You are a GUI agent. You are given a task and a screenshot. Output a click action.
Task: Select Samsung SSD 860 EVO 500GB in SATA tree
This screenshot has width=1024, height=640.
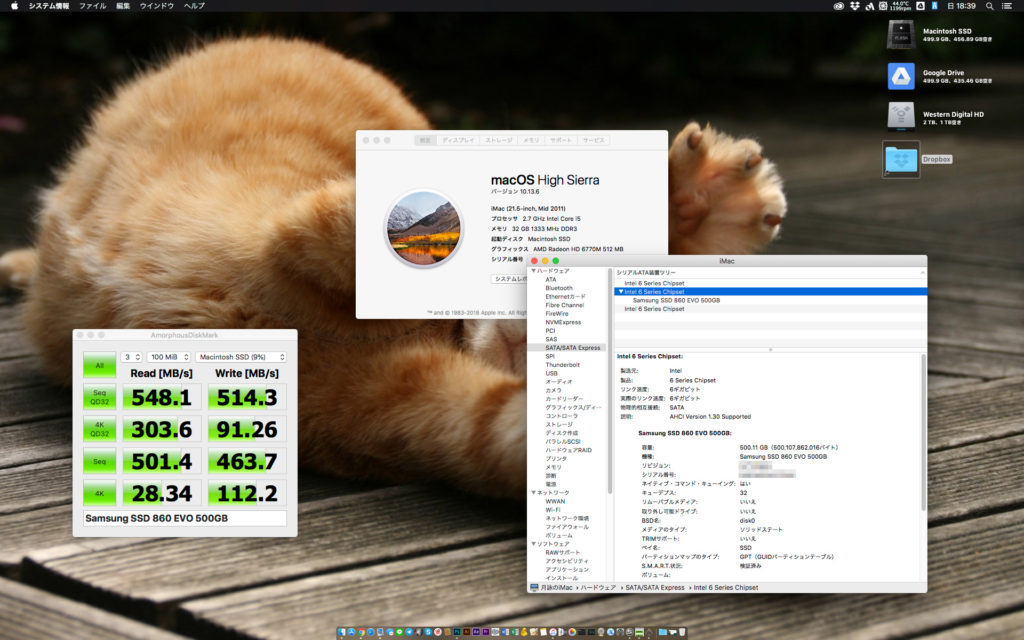point(676,300)
